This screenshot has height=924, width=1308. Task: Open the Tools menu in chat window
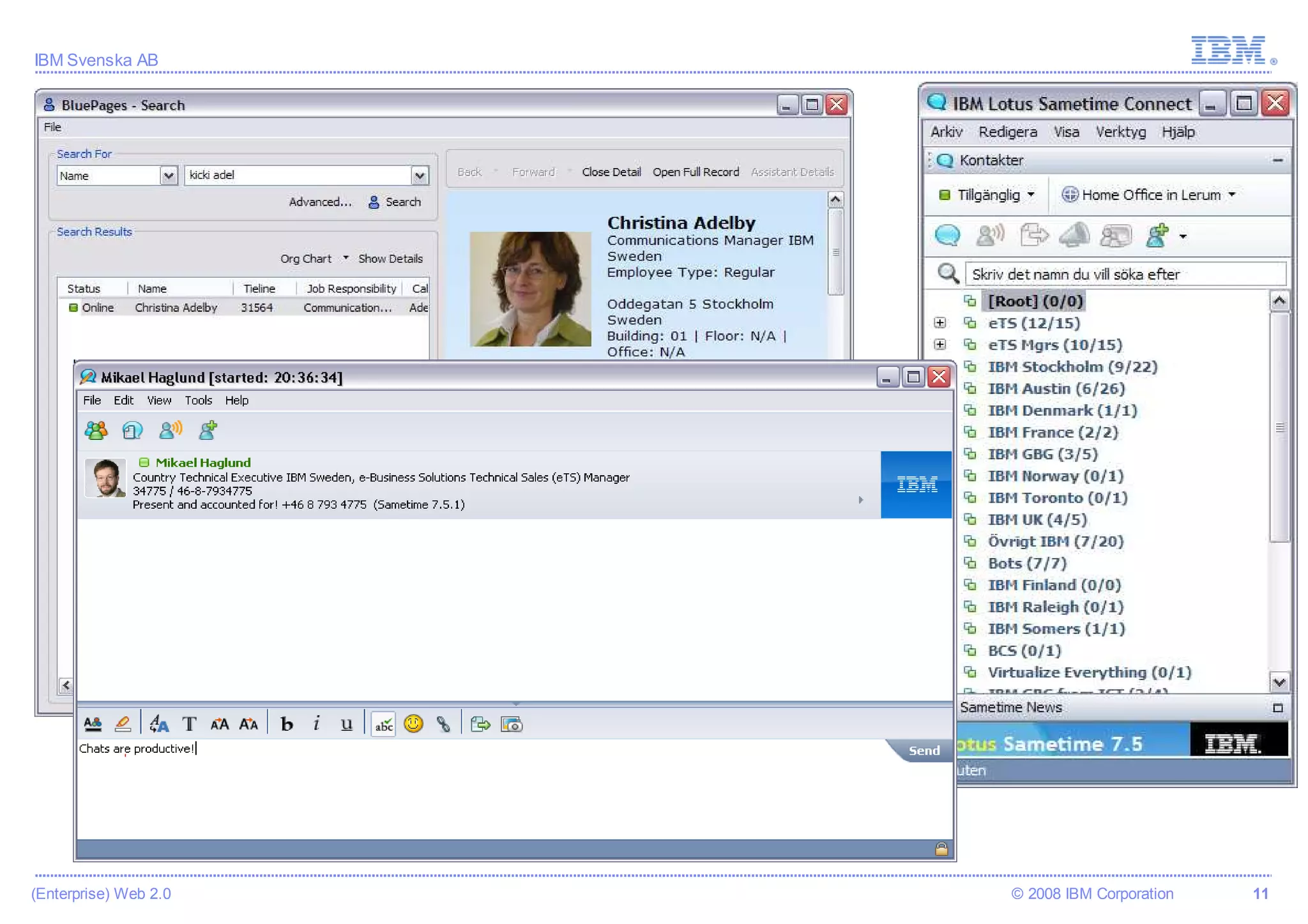198,400
